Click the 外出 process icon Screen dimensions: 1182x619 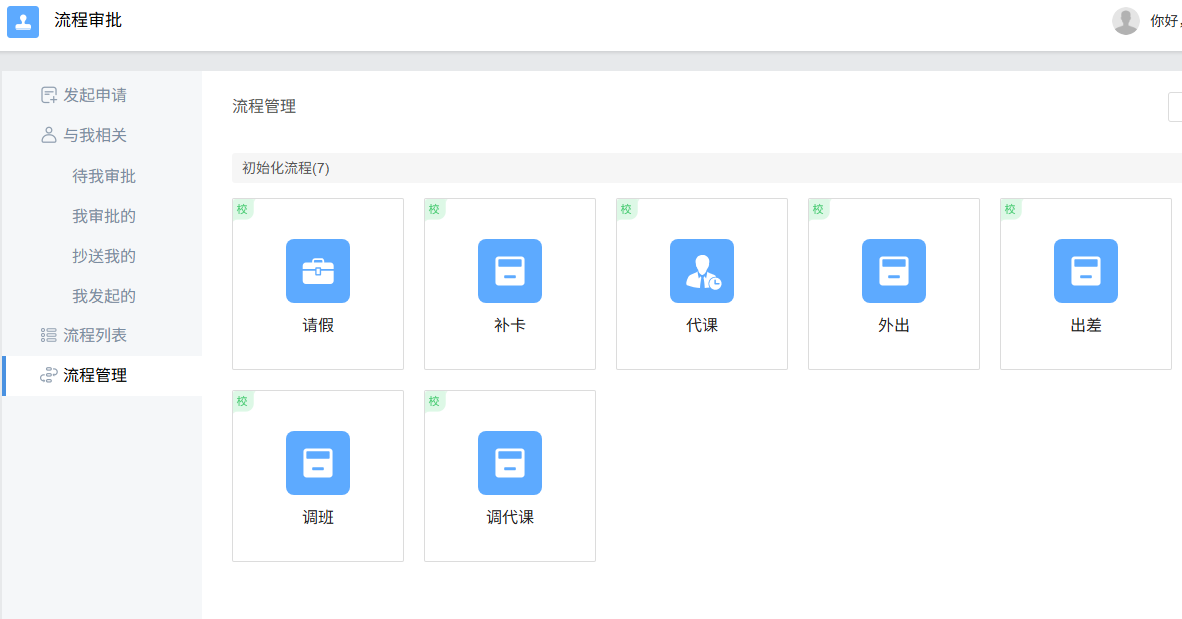[894, 271]
